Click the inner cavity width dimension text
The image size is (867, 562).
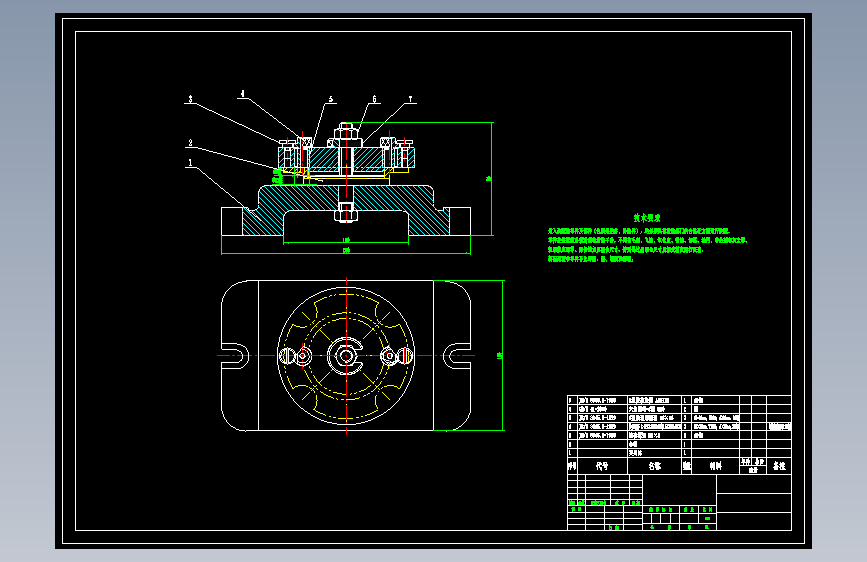pyautogui.click(x=346, y=240)
